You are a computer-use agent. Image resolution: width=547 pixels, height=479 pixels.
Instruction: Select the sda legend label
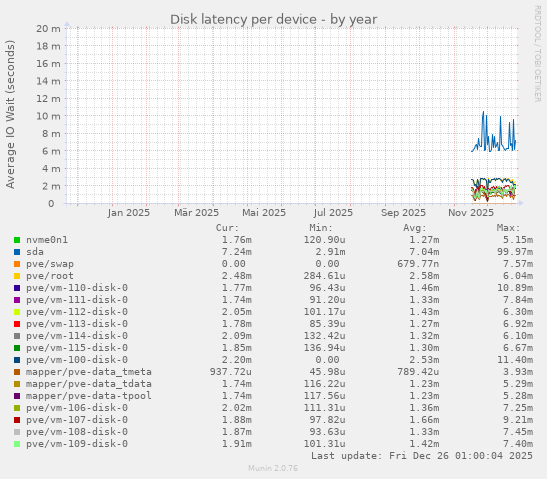click(x=35, y=252)
